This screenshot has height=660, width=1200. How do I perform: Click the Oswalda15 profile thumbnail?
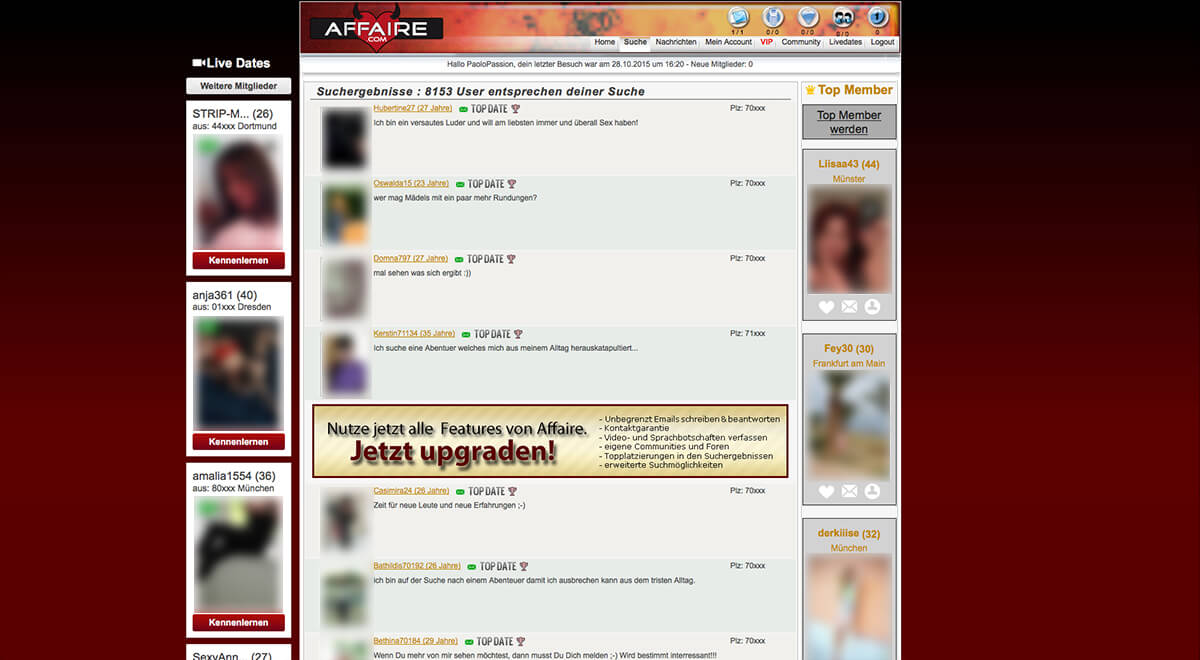345,213
